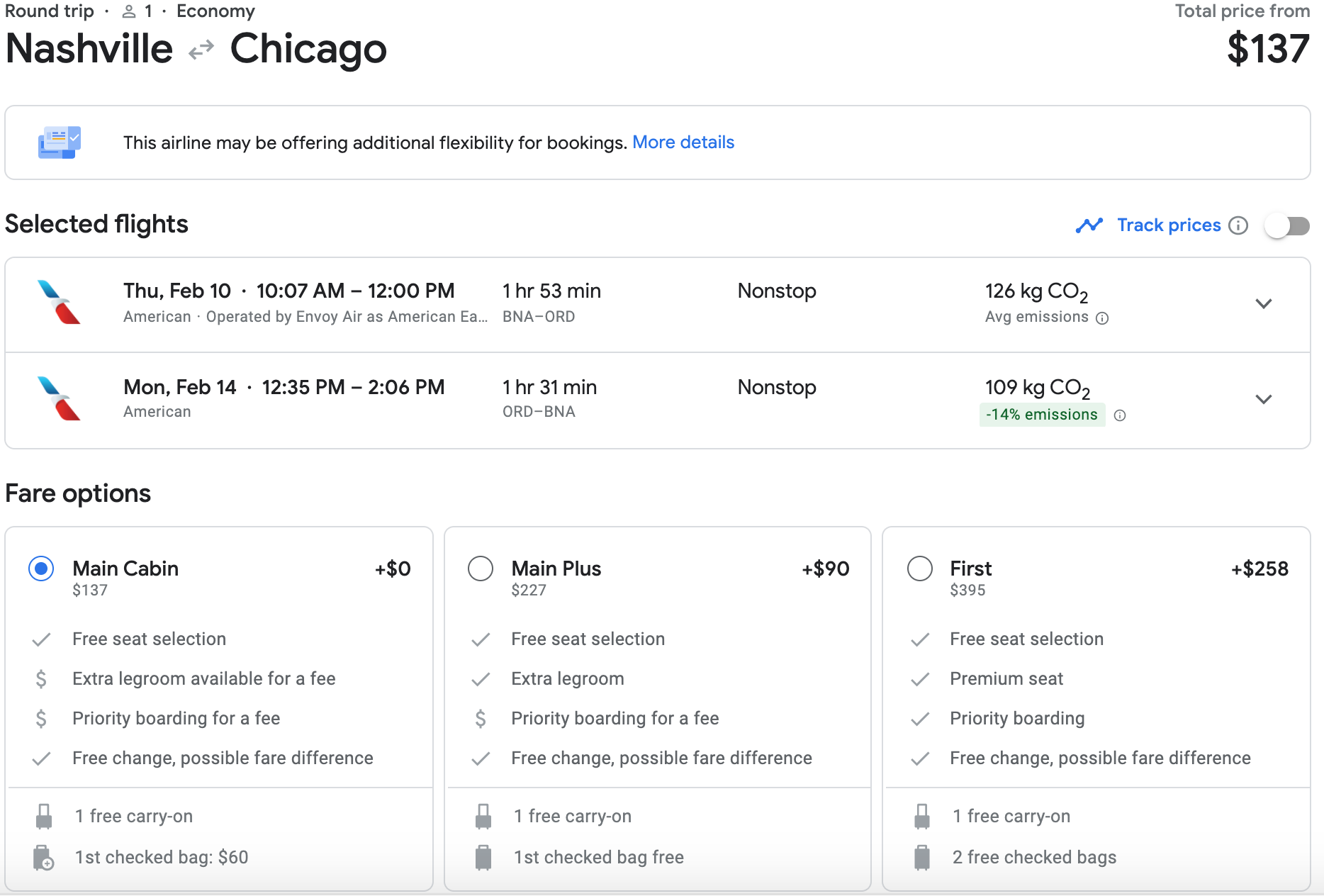The height and width of the screenshot is (896, 1324).
Task: Select the Main Cabin fare option
Action: click(x=41, y=569)
